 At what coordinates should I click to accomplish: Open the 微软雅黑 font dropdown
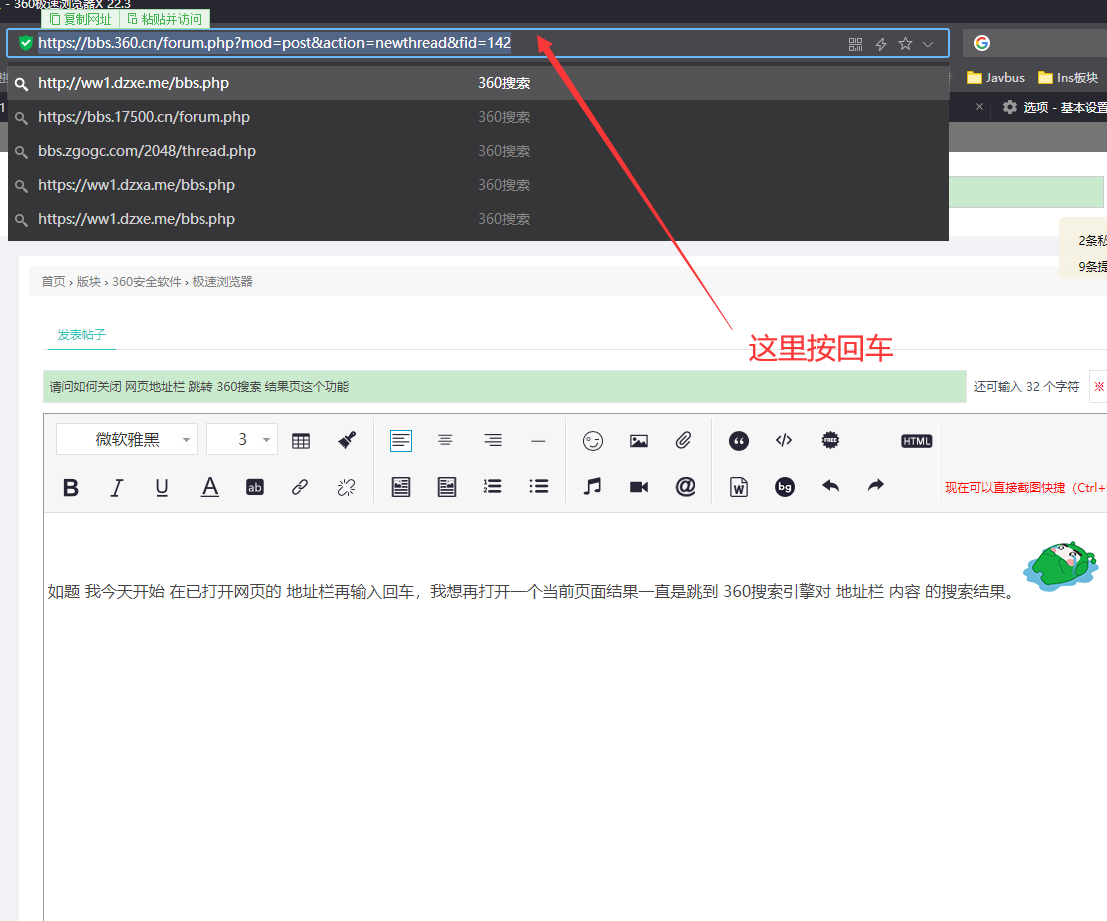(x=127, y=440)
